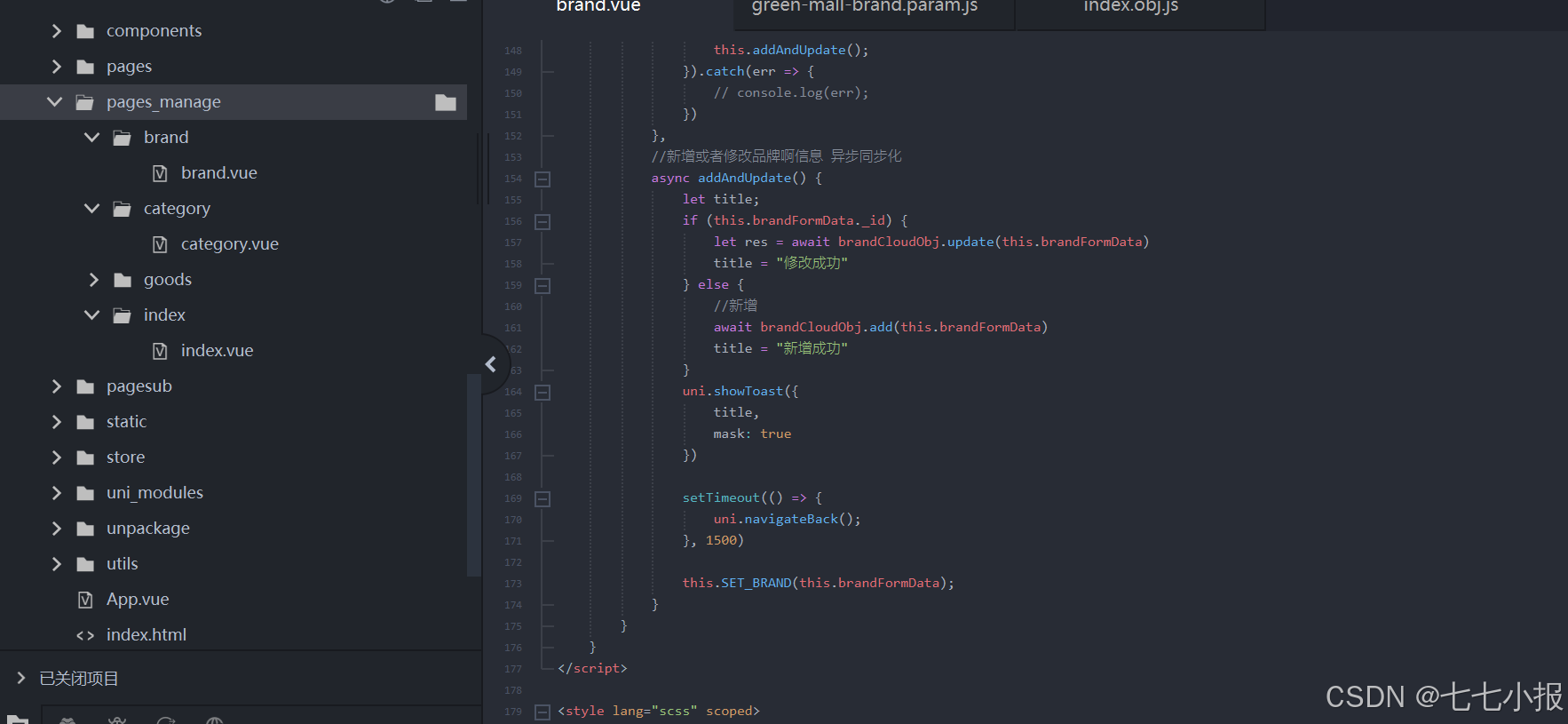This screenshot has height=724, width=1568.
Task: Expand the store folder chevron
Action: pos(57,457)
